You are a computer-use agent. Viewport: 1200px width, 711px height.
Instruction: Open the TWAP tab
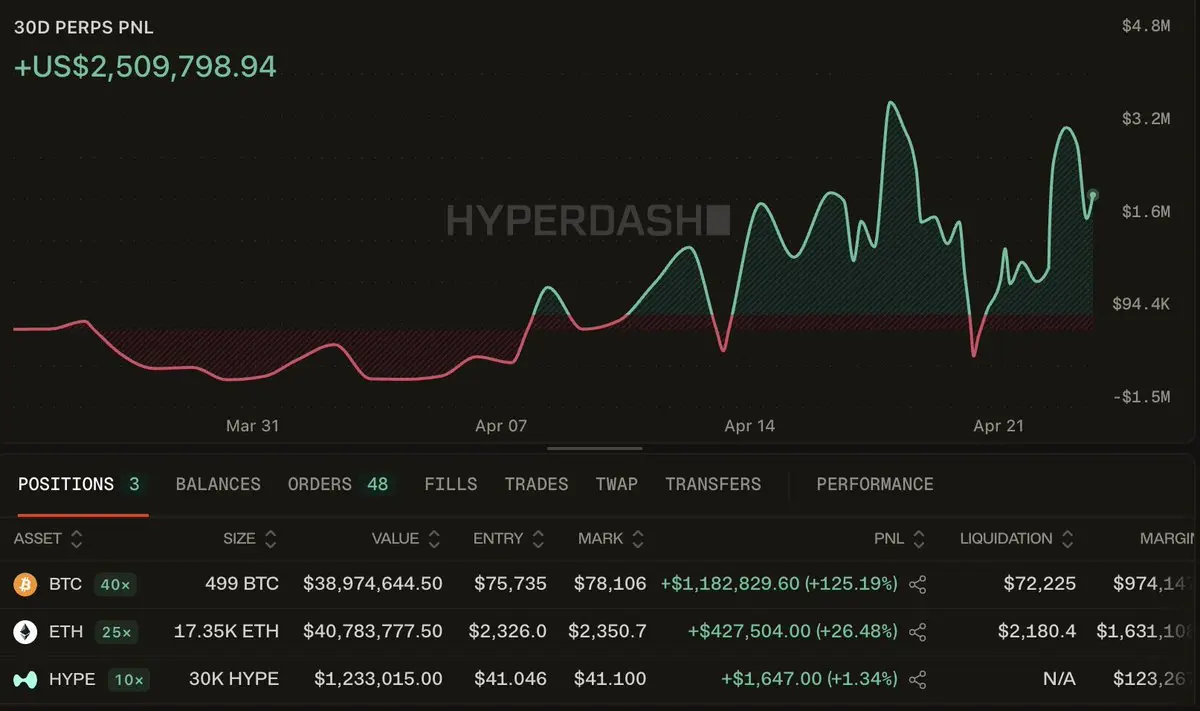click(616, 484)
